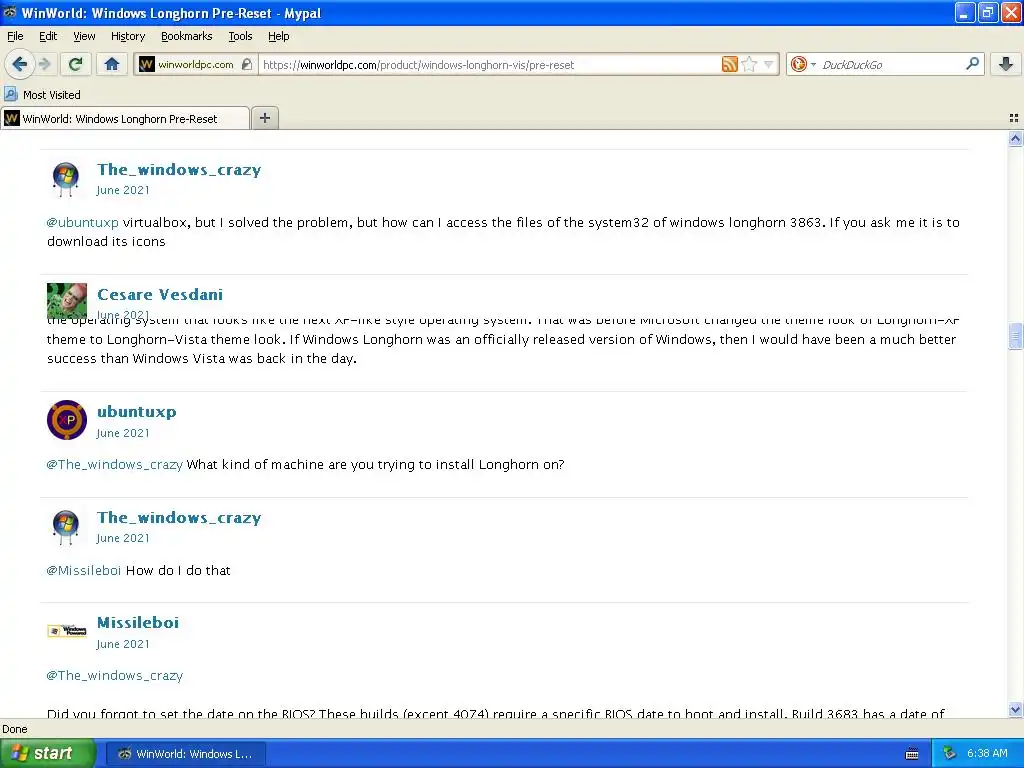
Task: Open the Windows start menu
Action: 48,753
